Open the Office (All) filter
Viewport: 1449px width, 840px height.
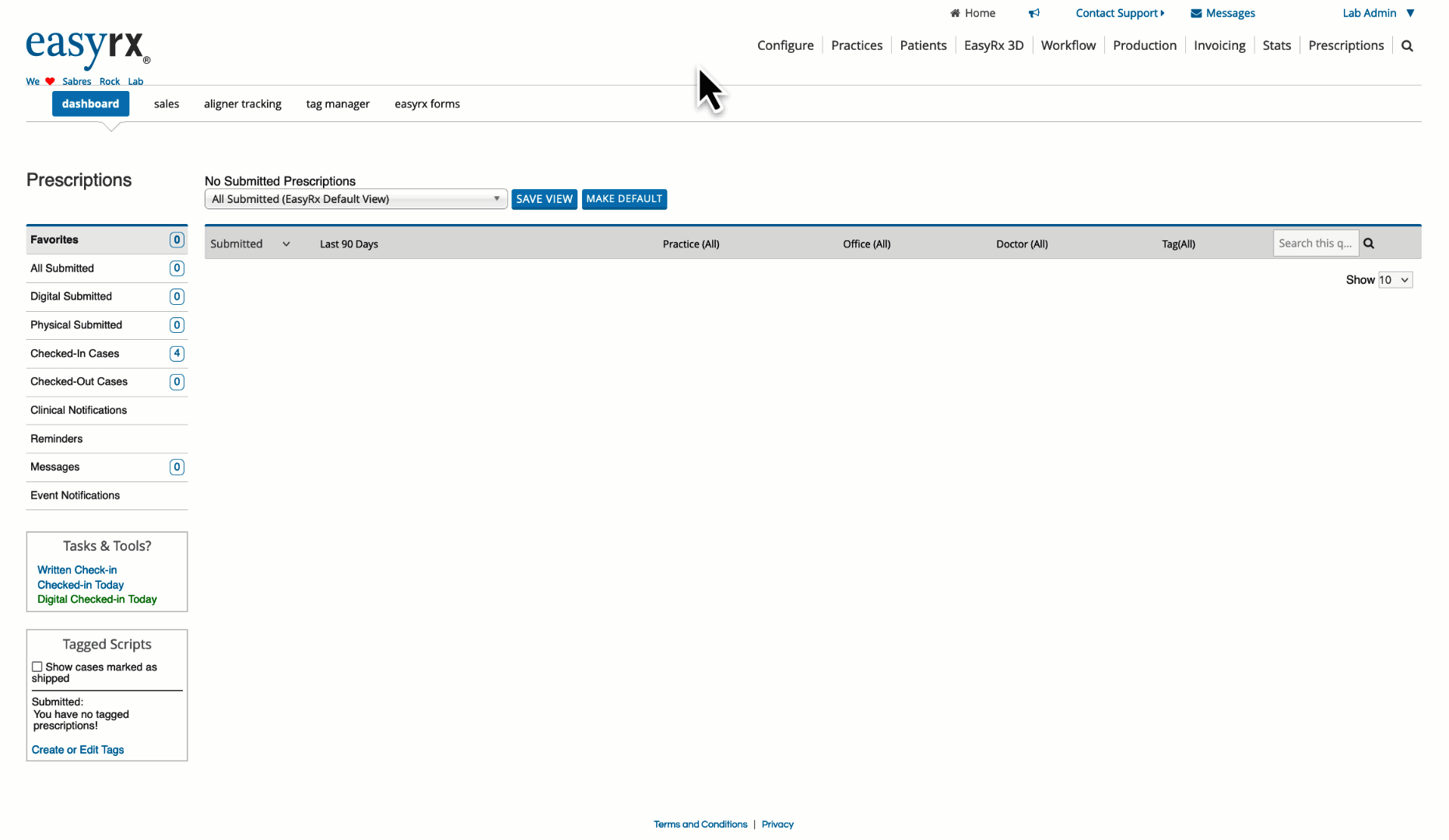click(x=866, y=244)
